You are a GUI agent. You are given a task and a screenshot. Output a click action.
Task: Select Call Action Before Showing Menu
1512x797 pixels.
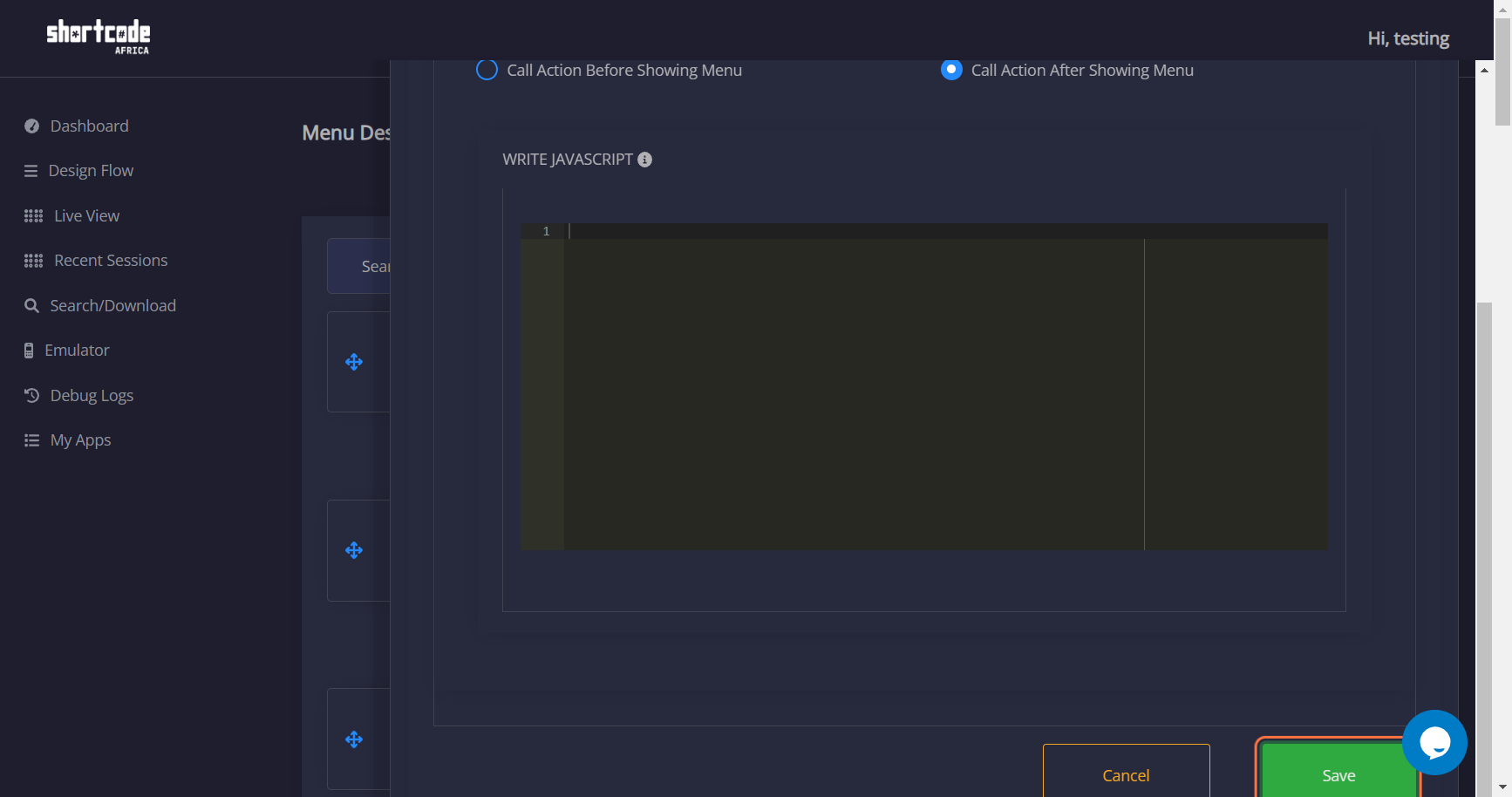point(487,70)
